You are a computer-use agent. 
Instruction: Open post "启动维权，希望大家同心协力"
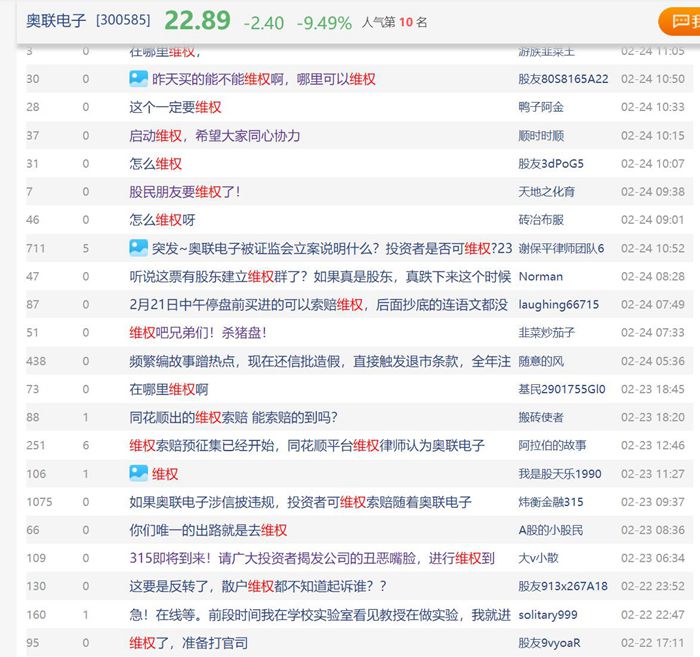click(215, 135)
